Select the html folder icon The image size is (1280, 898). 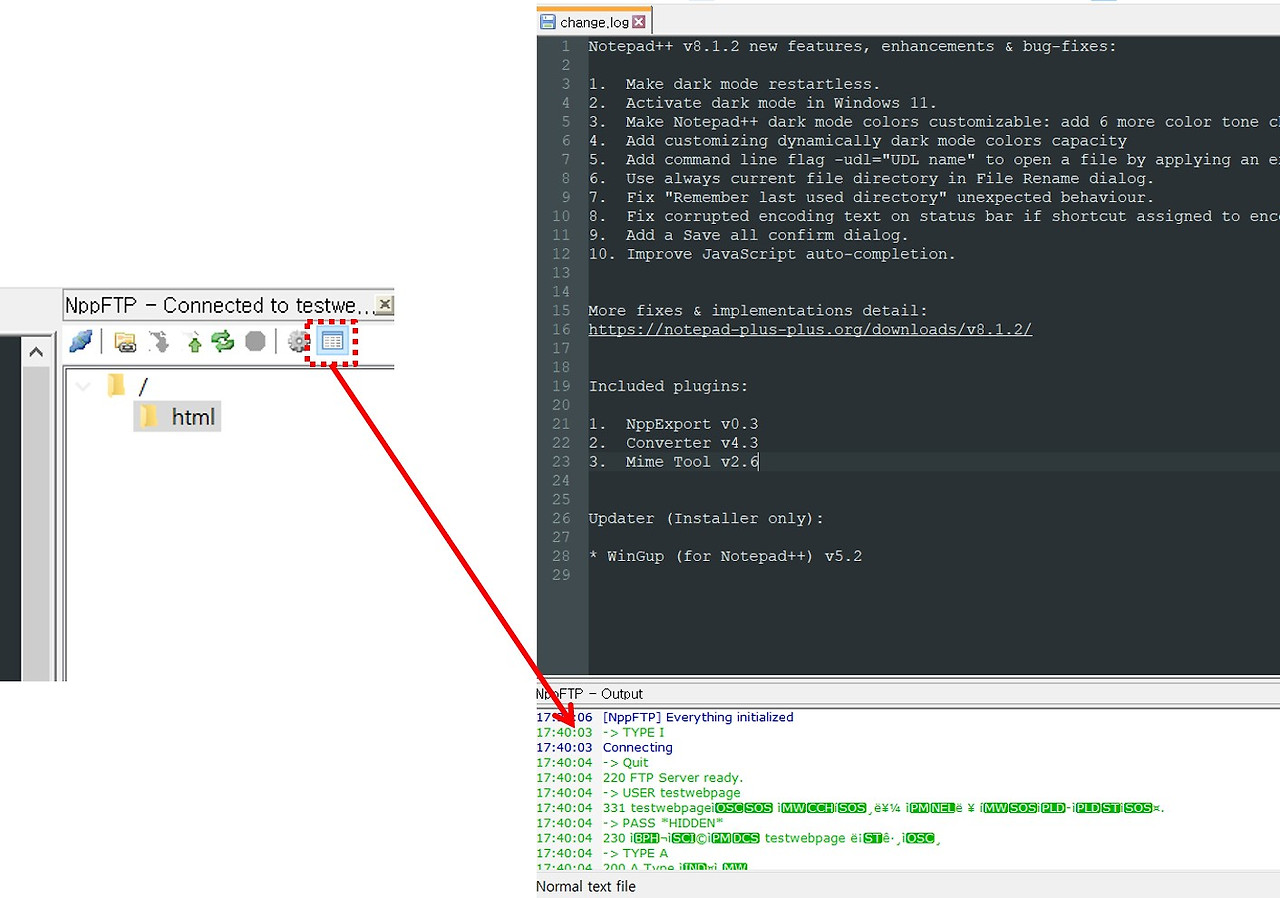(150, 416)
